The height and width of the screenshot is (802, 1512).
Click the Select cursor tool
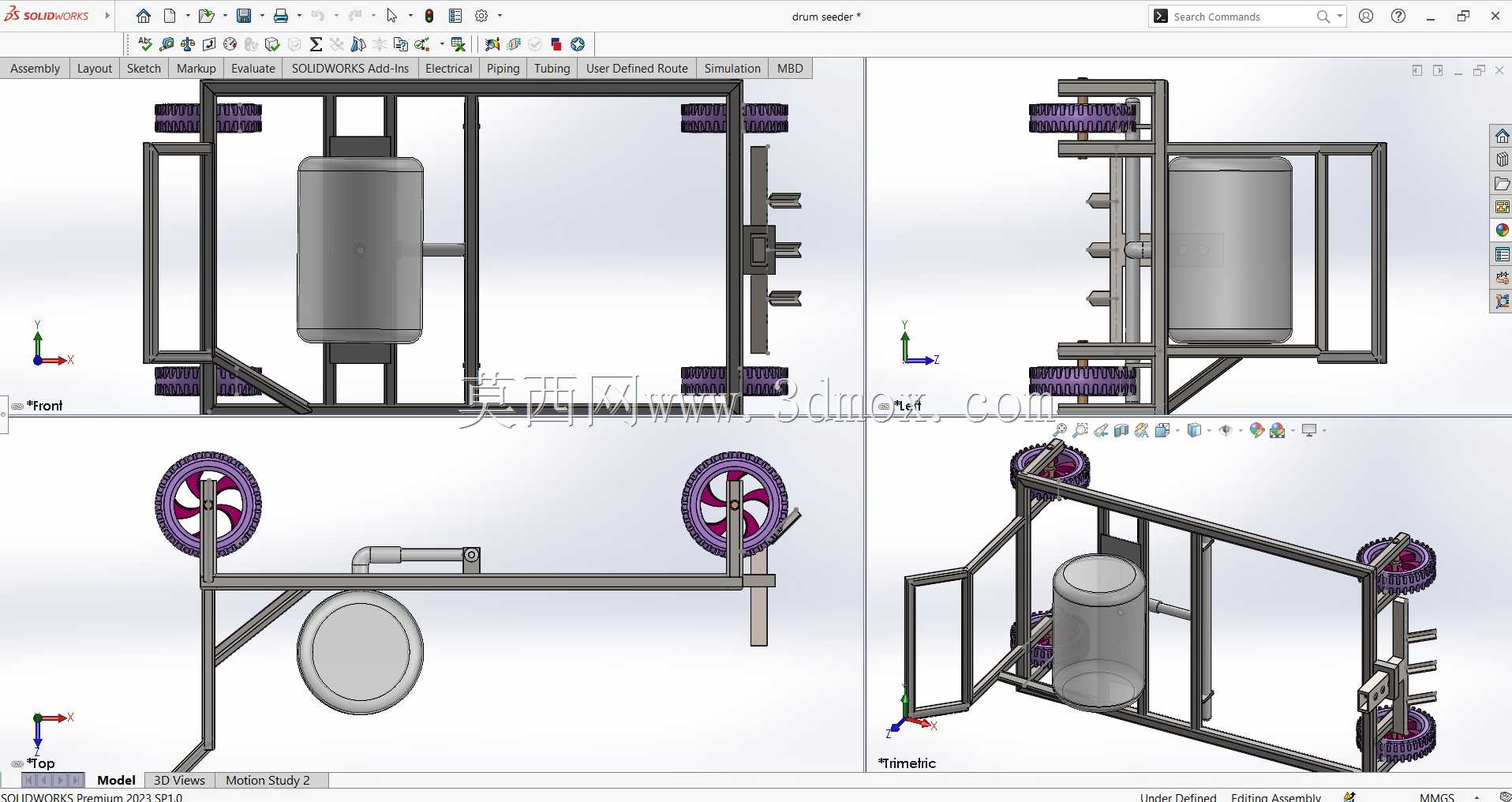coord(392,16)
